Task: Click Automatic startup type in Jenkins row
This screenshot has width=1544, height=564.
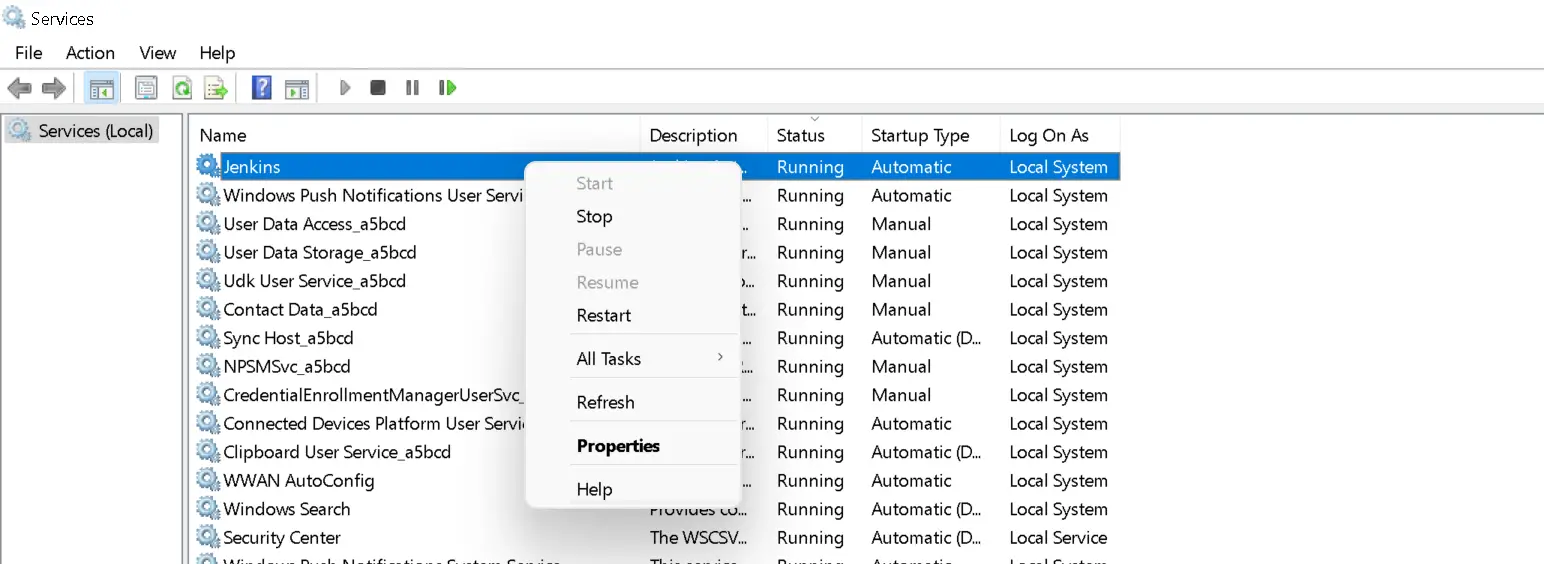Action: (911, 166)
